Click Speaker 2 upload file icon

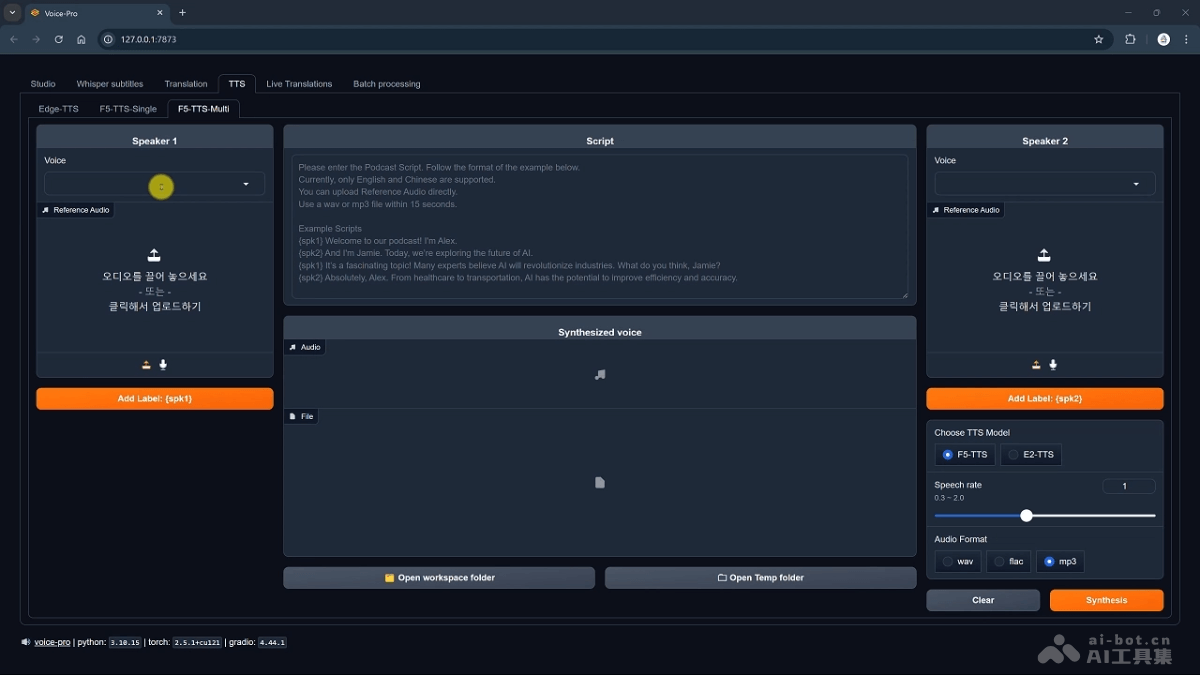(x=1036, y=365)
